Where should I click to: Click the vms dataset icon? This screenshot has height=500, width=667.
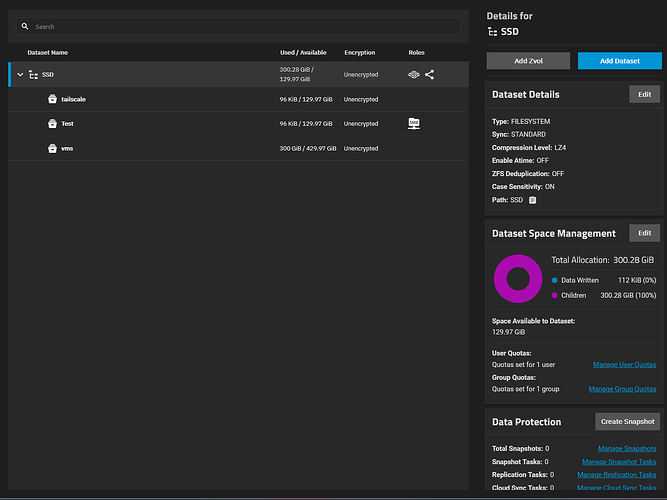(x=52, y=148)
